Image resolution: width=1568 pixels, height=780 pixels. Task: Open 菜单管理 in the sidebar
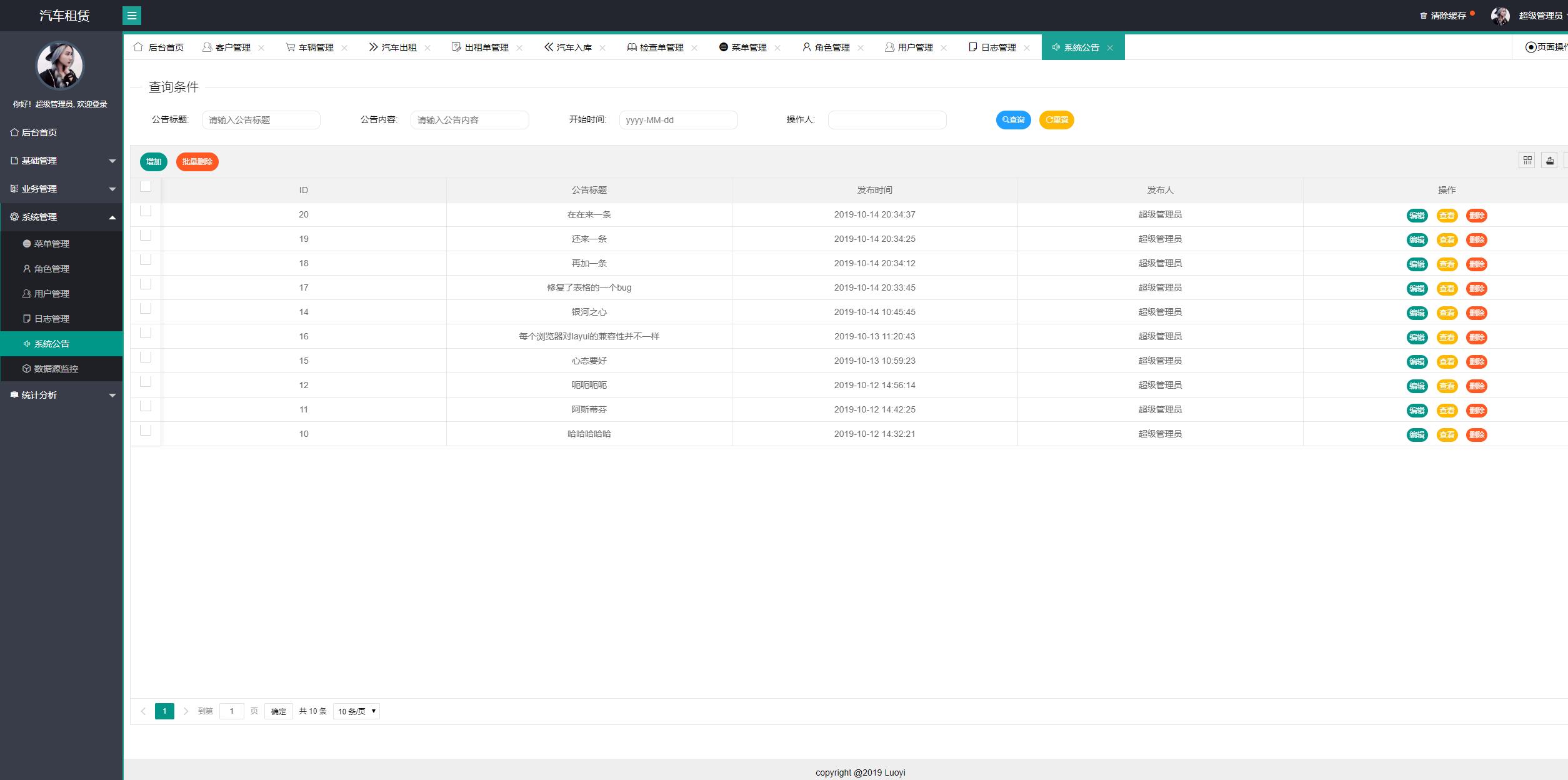pyautogui.click(x=51, y=244)
